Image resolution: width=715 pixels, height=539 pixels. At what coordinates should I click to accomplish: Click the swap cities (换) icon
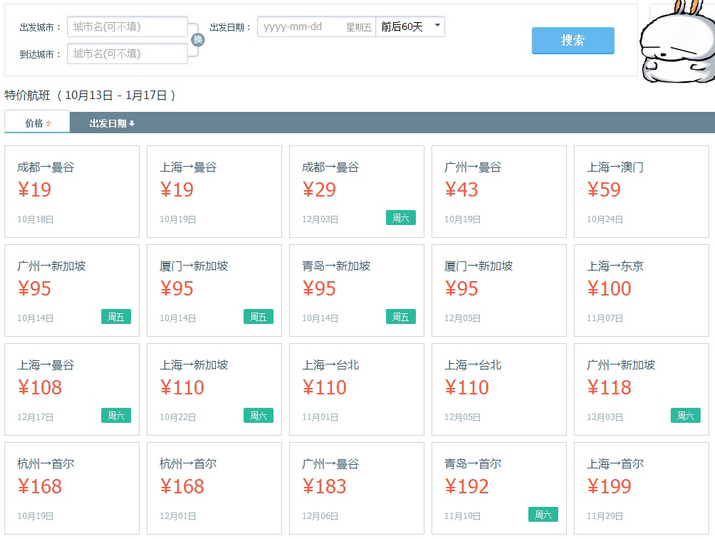point(198,40)
